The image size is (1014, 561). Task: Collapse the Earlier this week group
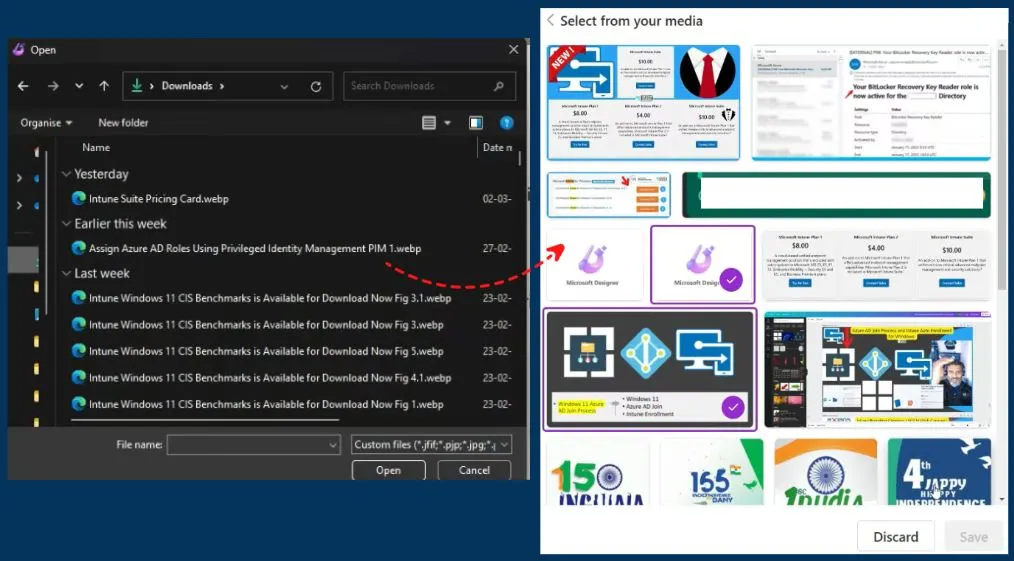[x=66, y=224]
